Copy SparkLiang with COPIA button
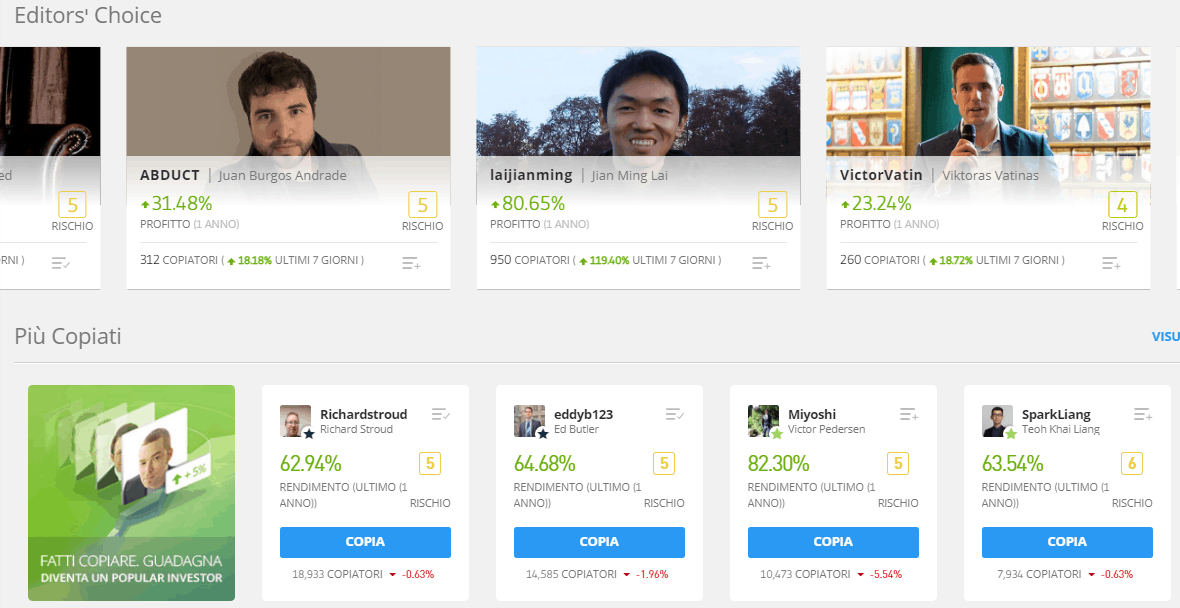Screen dimensions: 1180x608 (1067, 542)
